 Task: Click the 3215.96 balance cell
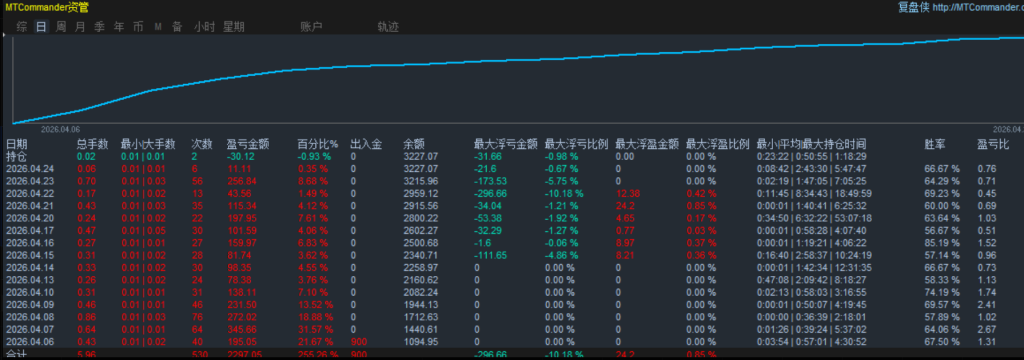pos(421,181)
